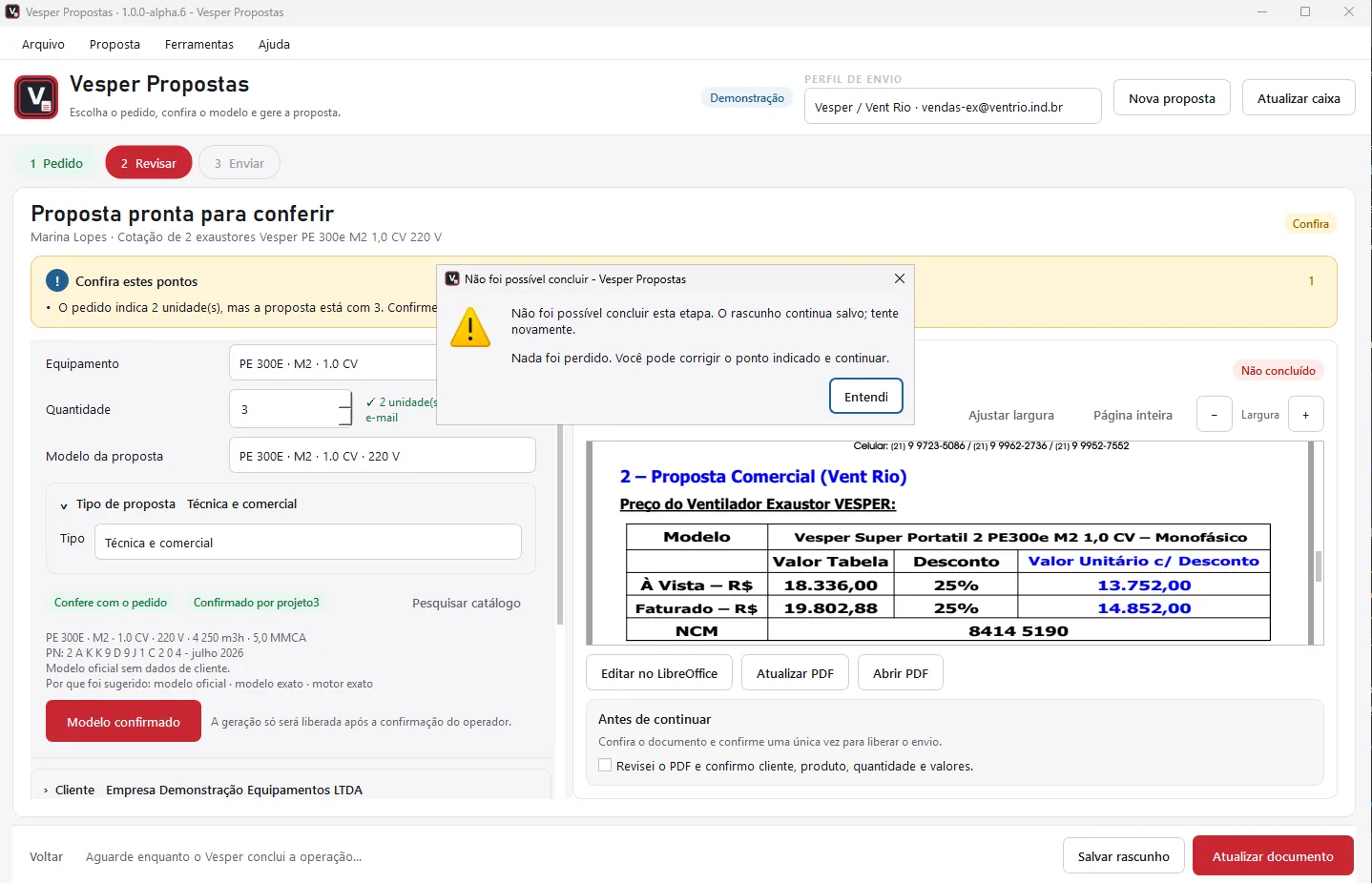Click the yellow warning triangle in the dialog
This screenshot has height=883, width=1372.
click(x=470, y=327)
